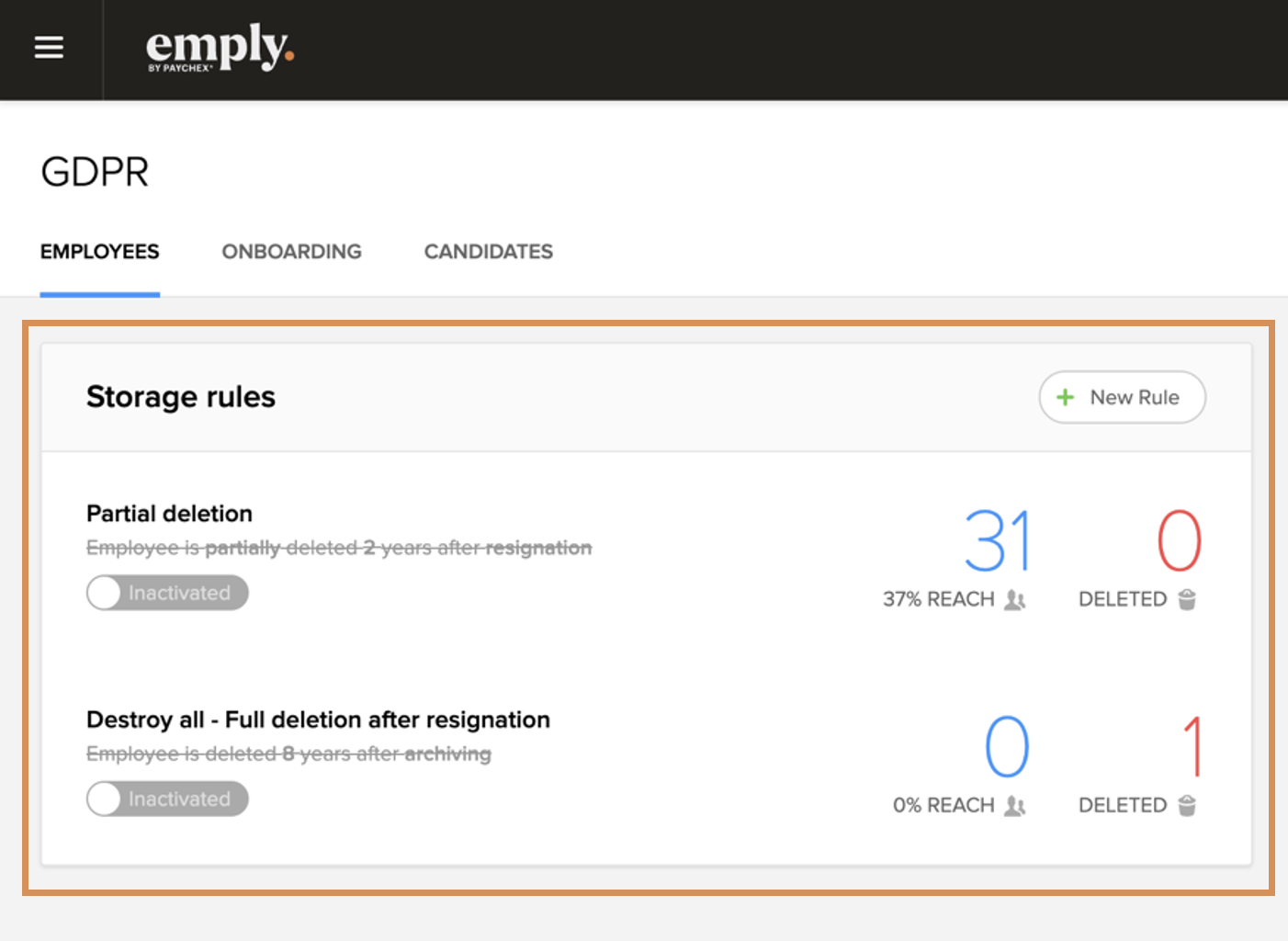
Task: Click people icon next to 0% REACH
Action: 1015,806
